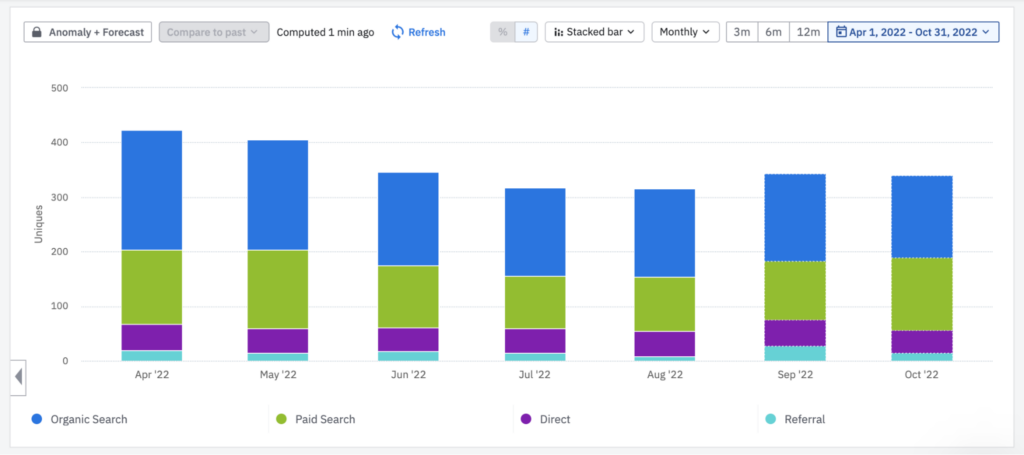Screen dimensions: 1024x455
Task: Toggle the Organic Search series in legend
Action: [x=80, y=419]
